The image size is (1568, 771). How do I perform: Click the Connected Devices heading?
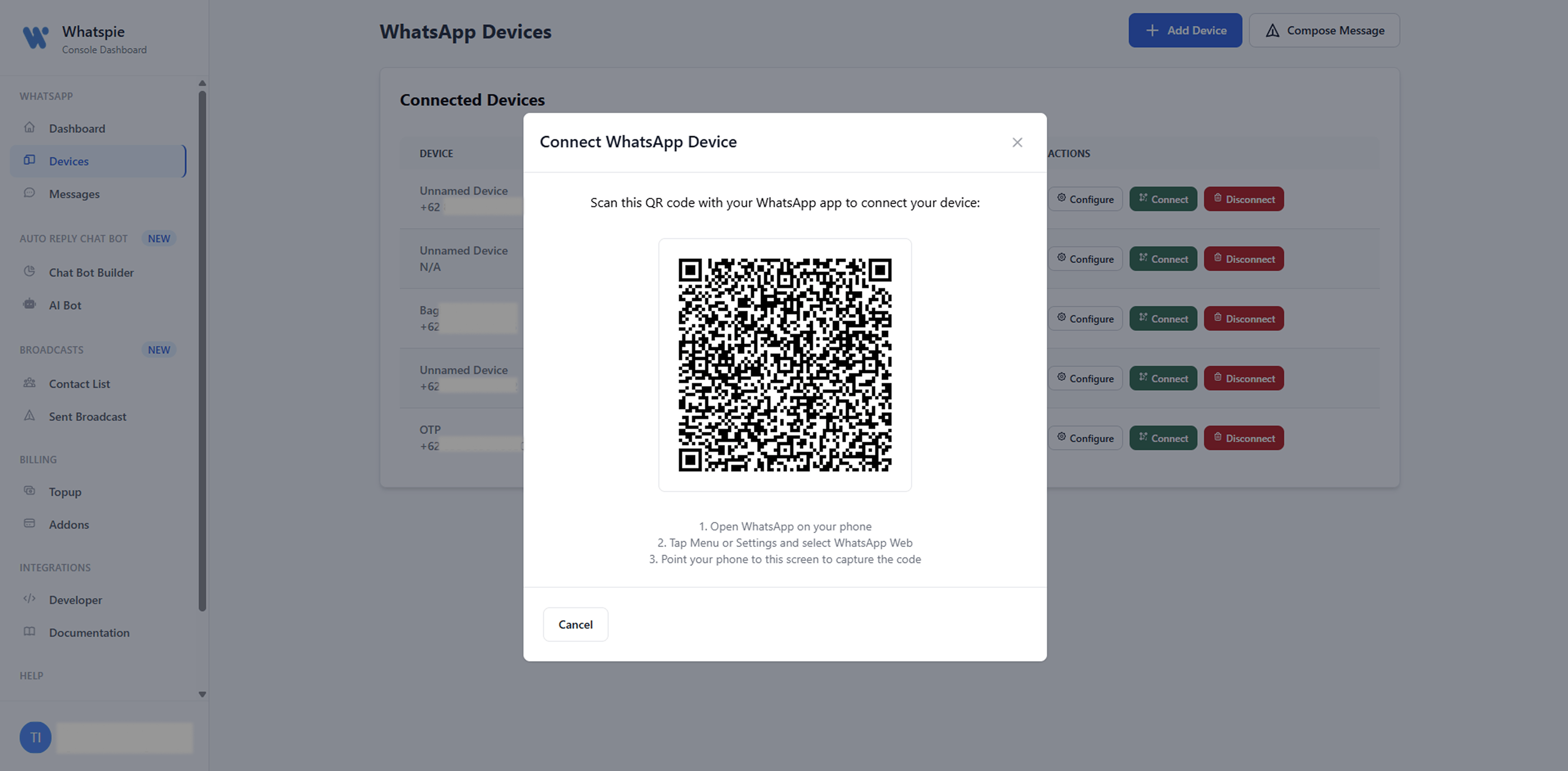[472, 100]
